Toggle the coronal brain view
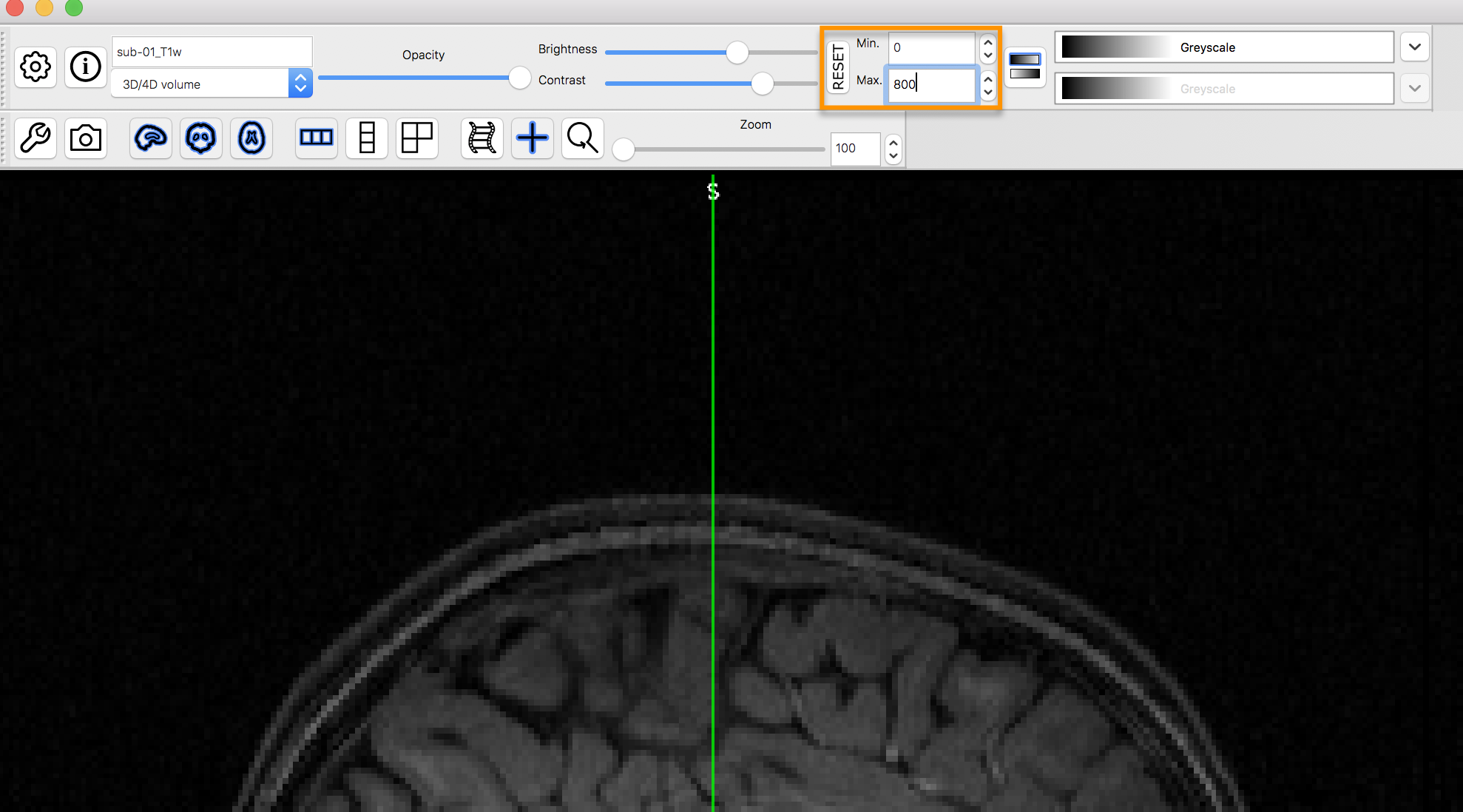This screenshot has height=812, width=1463. pyautogui.click(x=201, y=138)
